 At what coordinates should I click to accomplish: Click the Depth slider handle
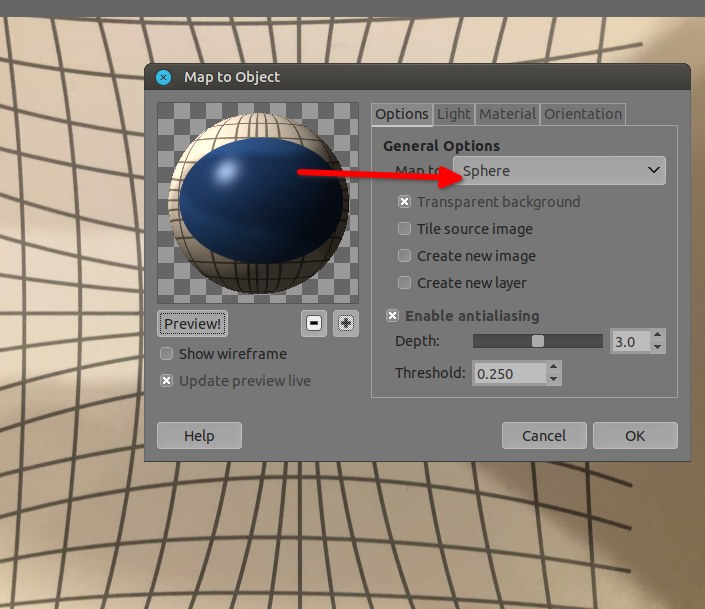click(x=538, y=341)
